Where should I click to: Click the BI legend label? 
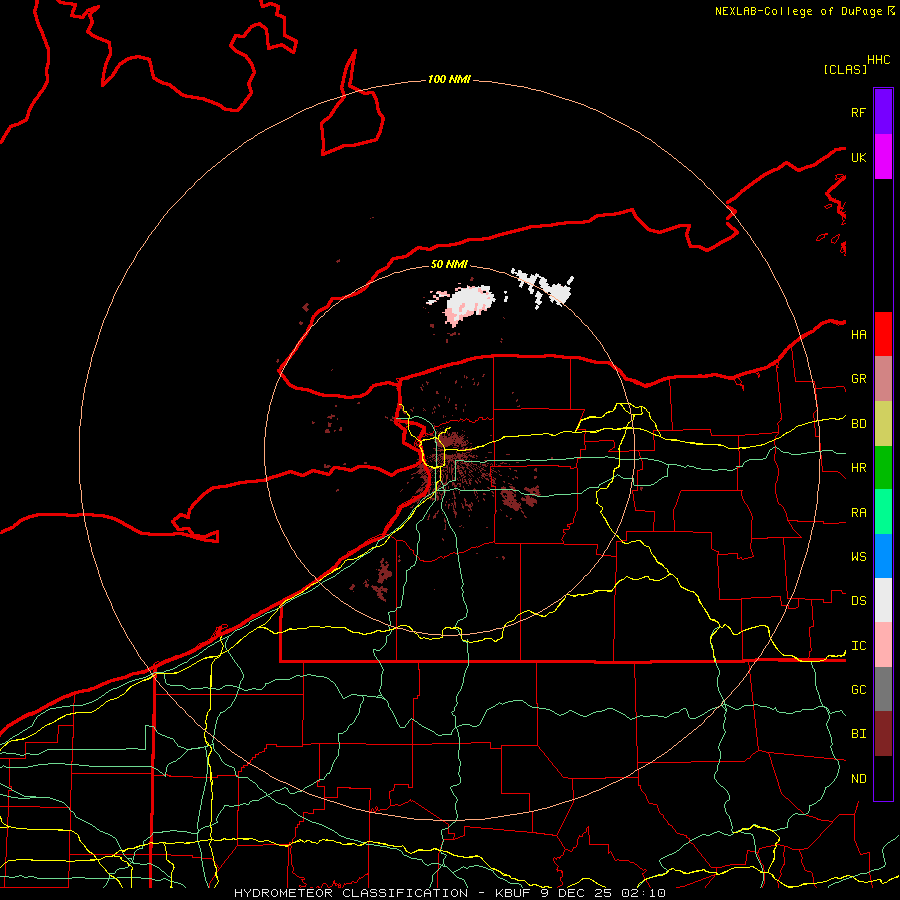[x=858, y=734]
